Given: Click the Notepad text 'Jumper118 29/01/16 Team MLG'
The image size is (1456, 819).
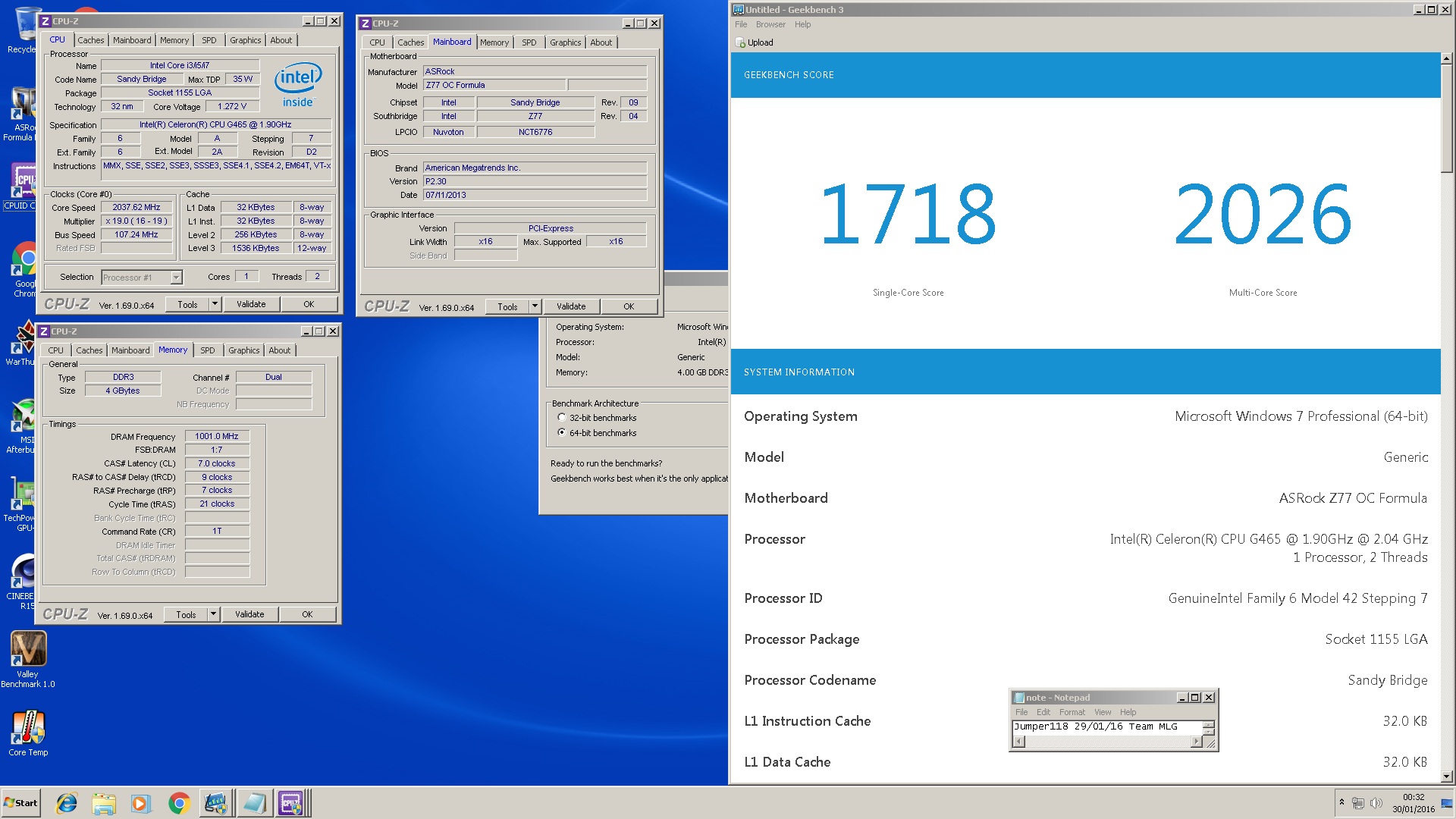Looking at the screenshot, I should pos(1096,726).
